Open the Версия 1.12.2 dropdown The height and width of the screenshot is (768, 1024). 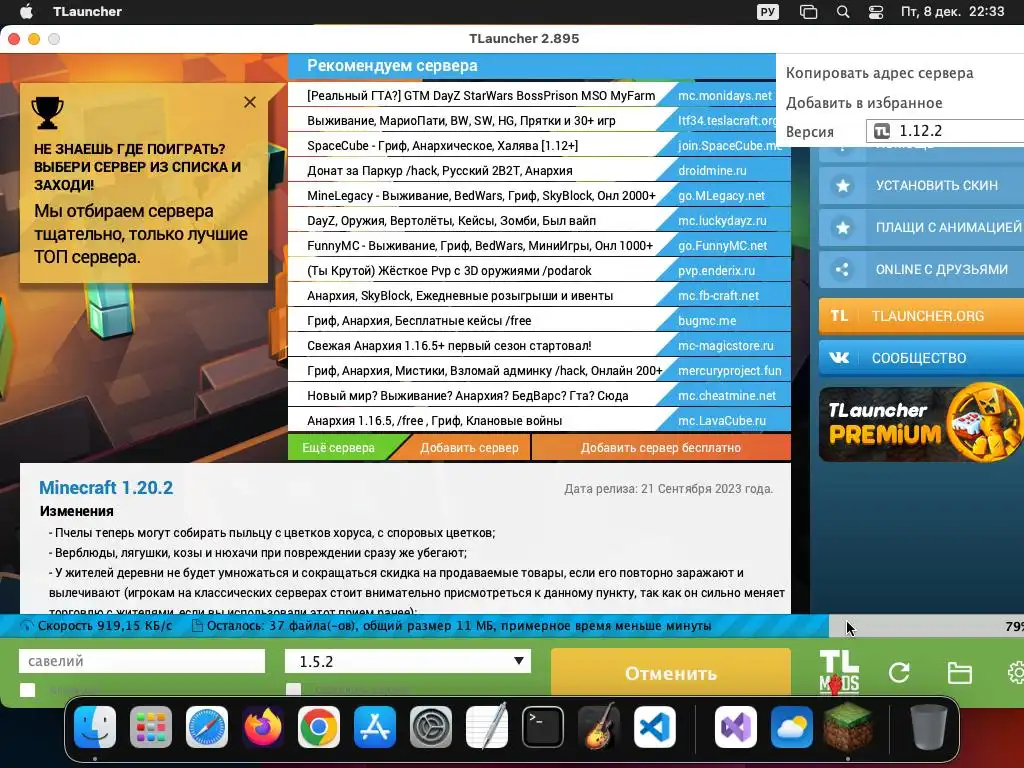pos(945,131)
